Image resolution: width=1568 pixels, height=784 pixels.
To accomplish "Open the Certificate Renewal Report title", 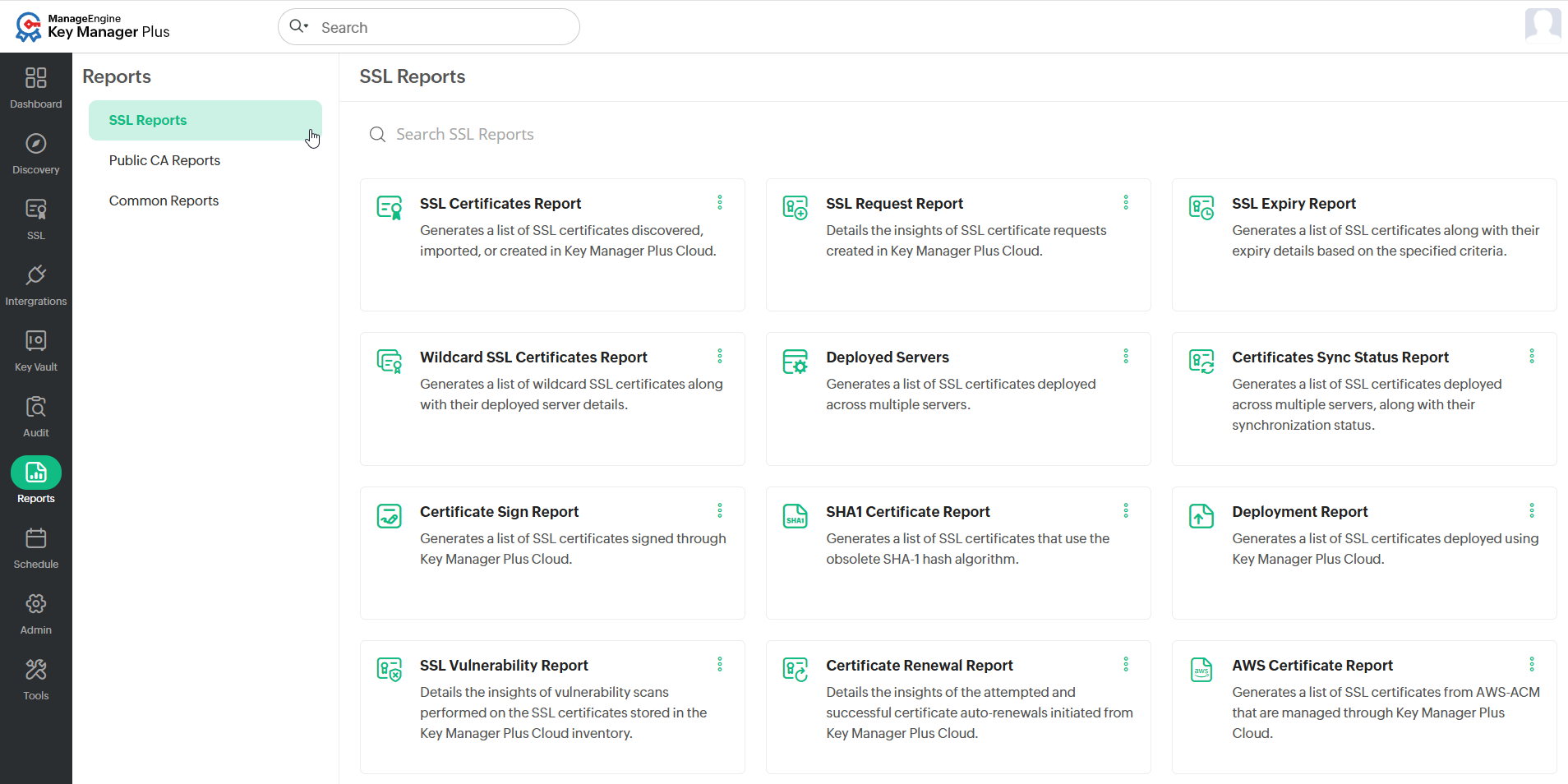I will point(919,666).
